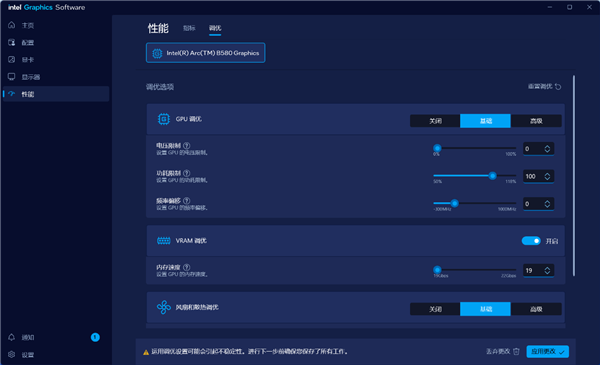This screenshot has width=600, height=365.
Task: Click stepper arrows for 频率偏移 value
Action: click(547, 204)
